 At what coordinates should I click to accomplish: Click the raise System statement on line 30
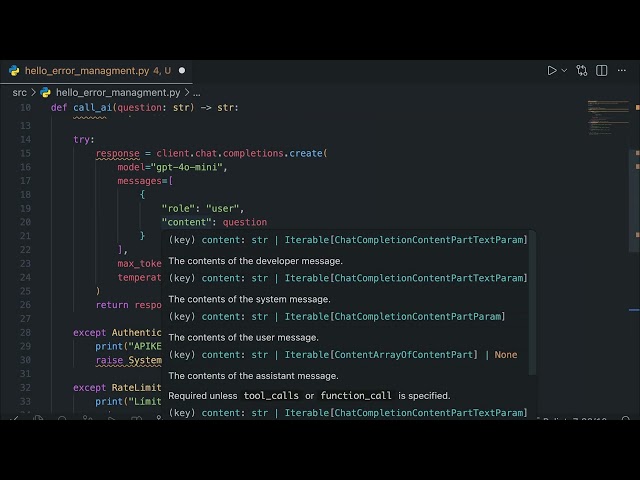point(129,360)
